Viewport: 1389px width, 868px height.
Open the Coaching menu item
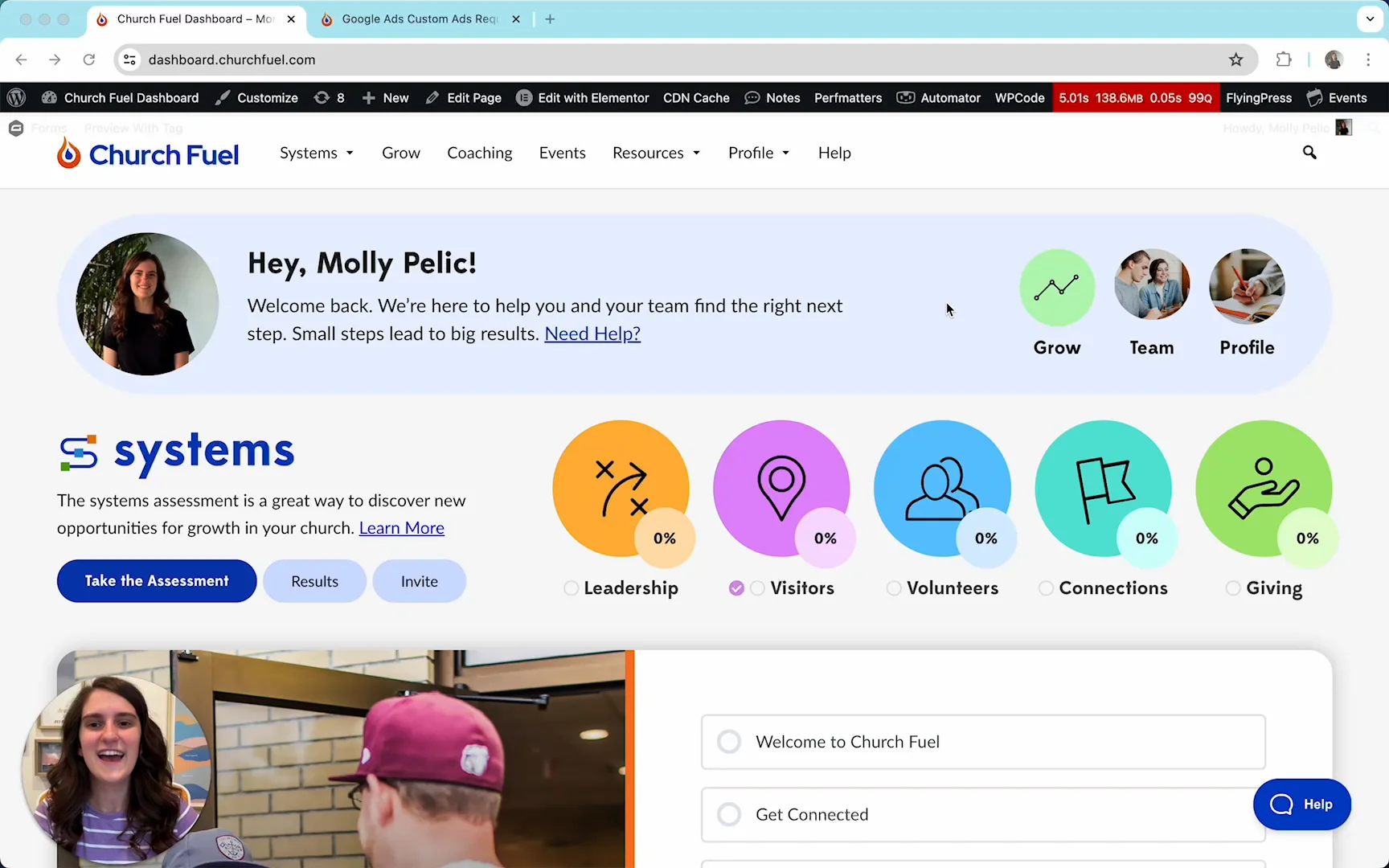tap(479, 153)
